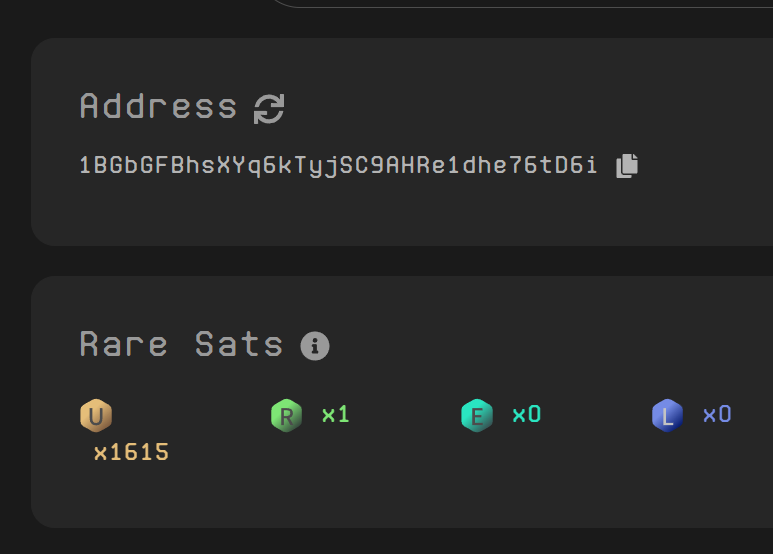
Task: Click the green Rare 'R' hexagon badge
Action: [x=286, y=414]
